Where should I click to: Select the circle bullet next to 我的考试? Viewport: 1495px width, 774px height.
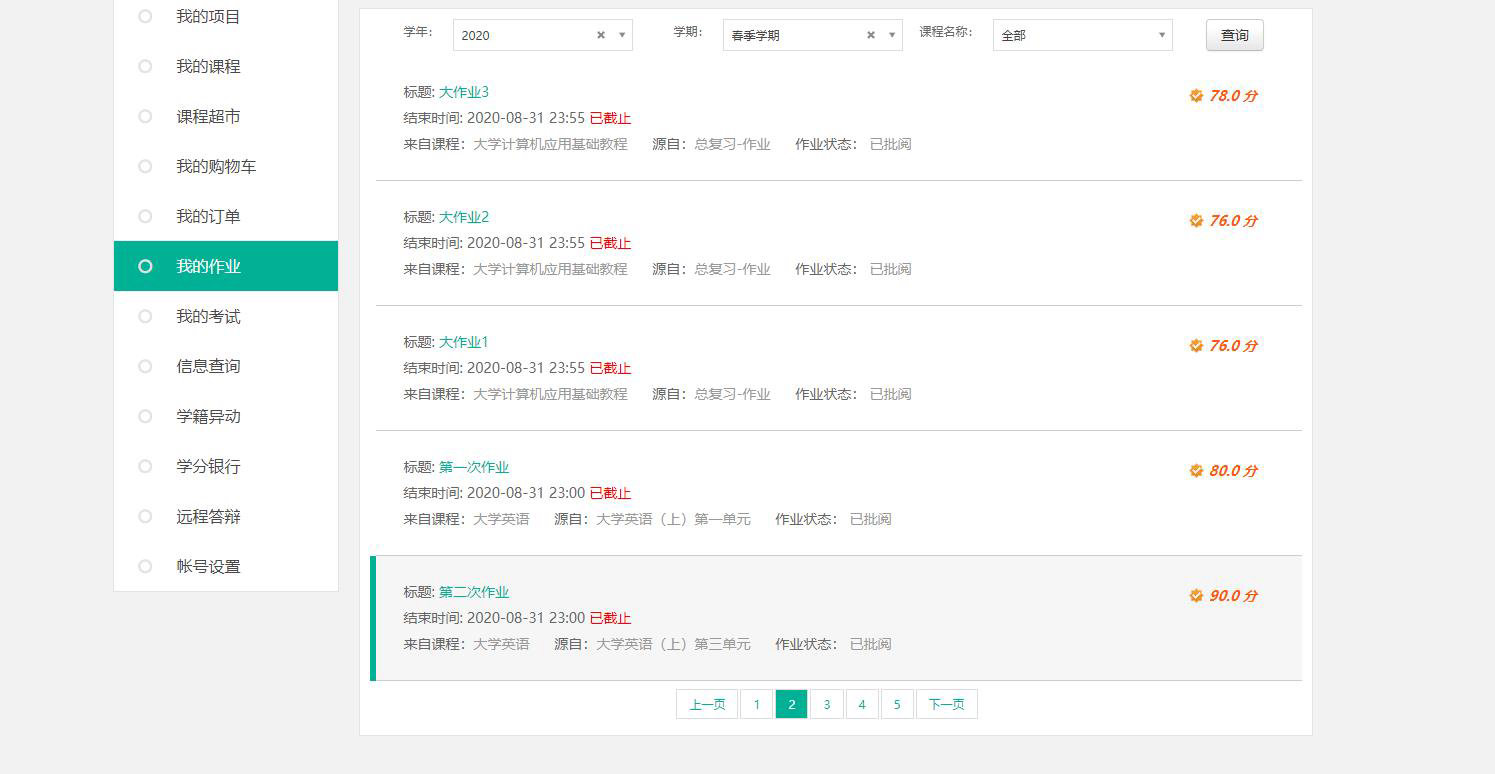pyautogui.click(x=145, y=316)
